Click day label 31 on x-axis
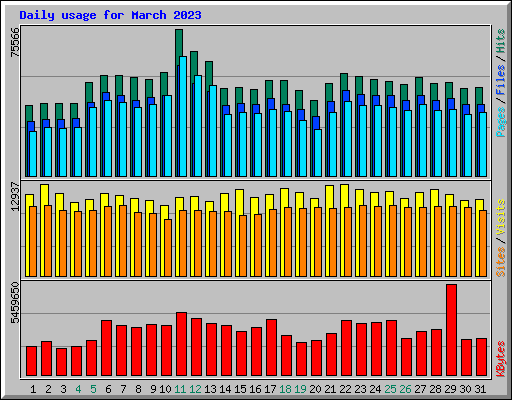This screenshot has width=512, height=400. 480,389
